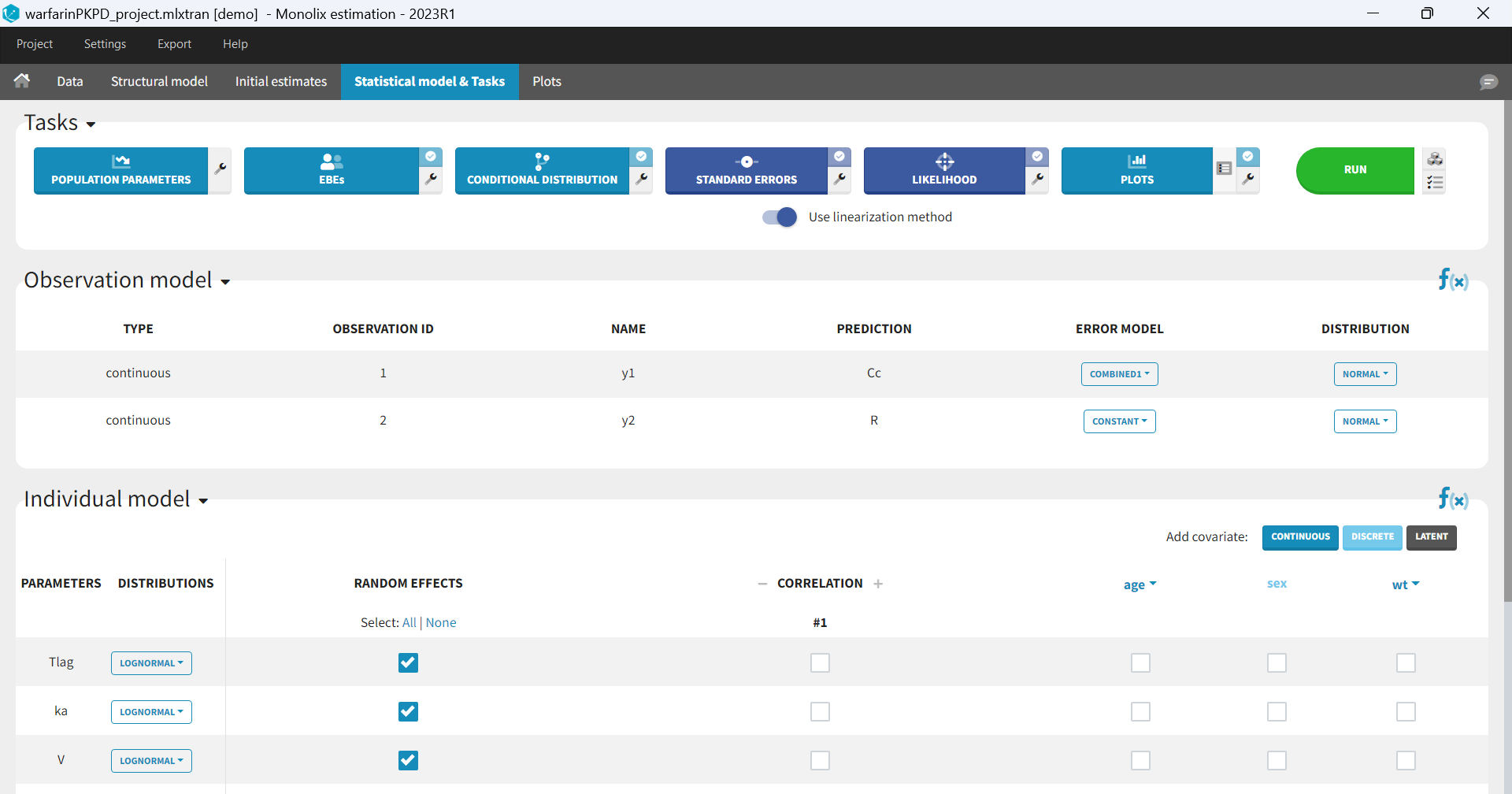Enable wt covariate checkbox for ka
This screenshot has width=1512, height=794.
coord(1406,711)
